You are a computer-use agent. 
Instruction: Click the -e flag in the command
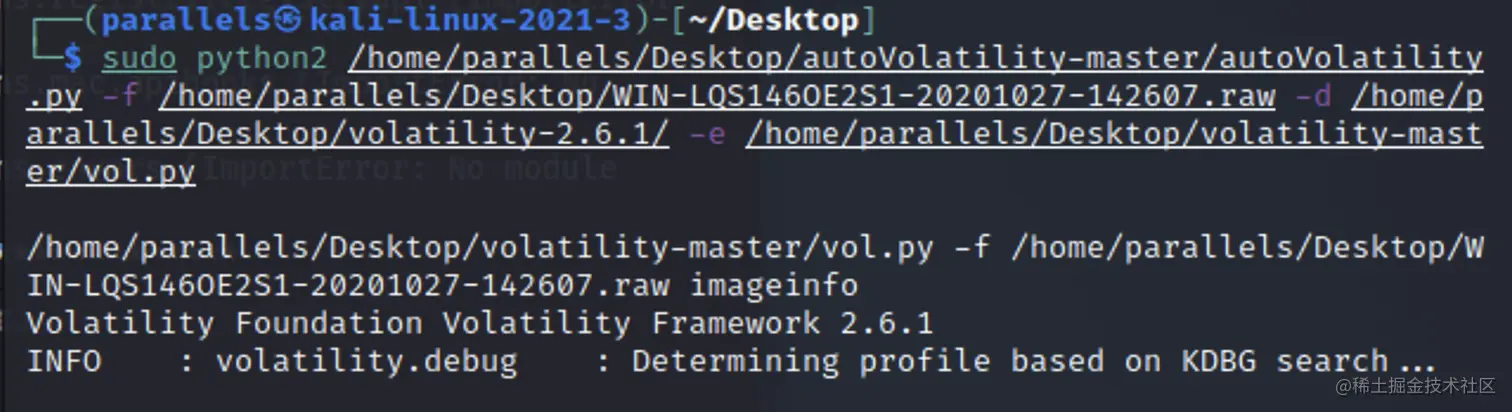click(707, 134)
